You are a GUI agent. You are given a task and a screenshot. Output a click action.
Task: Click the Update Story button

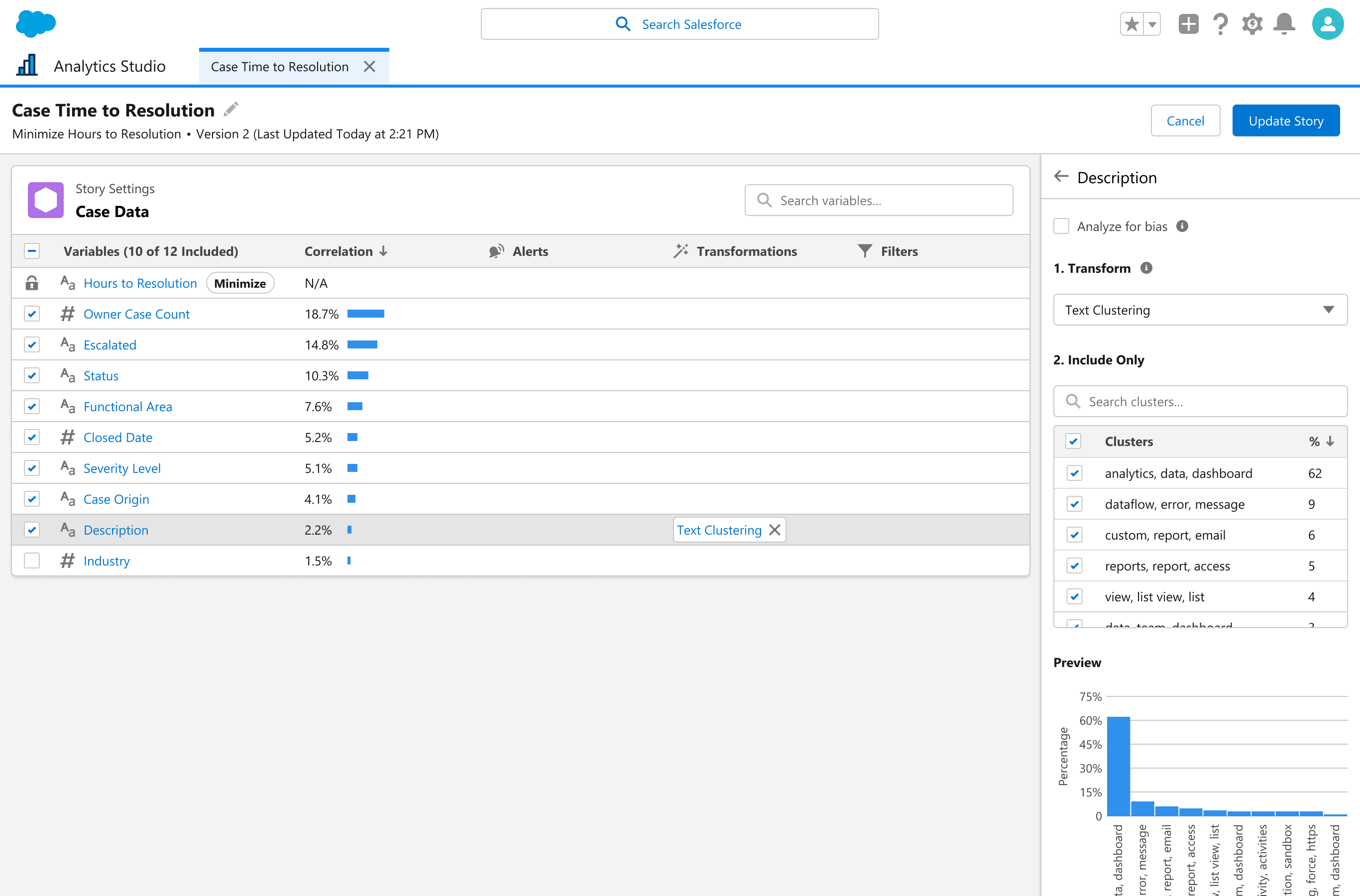tap(1285, 120)
